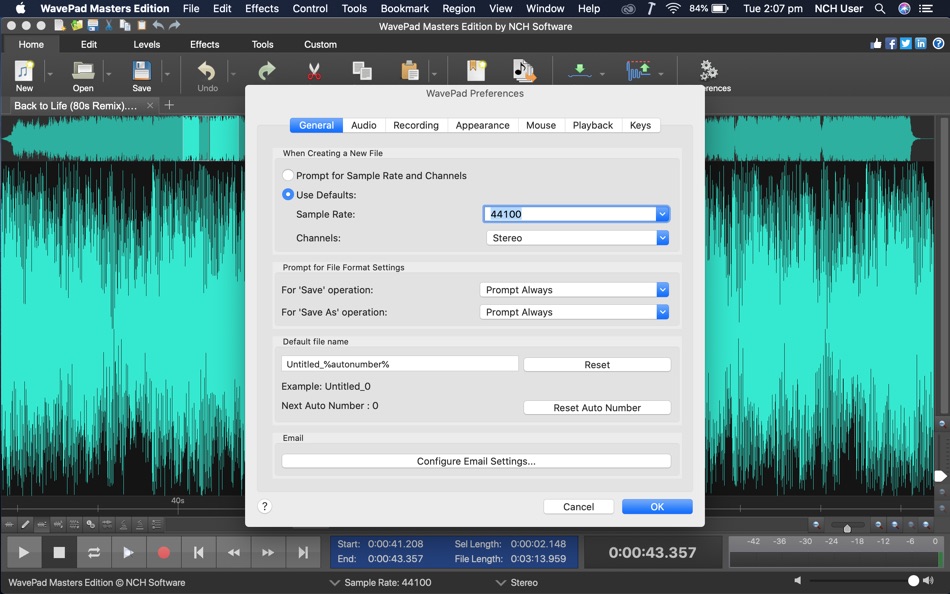The image size is (950, 594).
Task: Toggle Loop playback button
Action: [94, 552]
